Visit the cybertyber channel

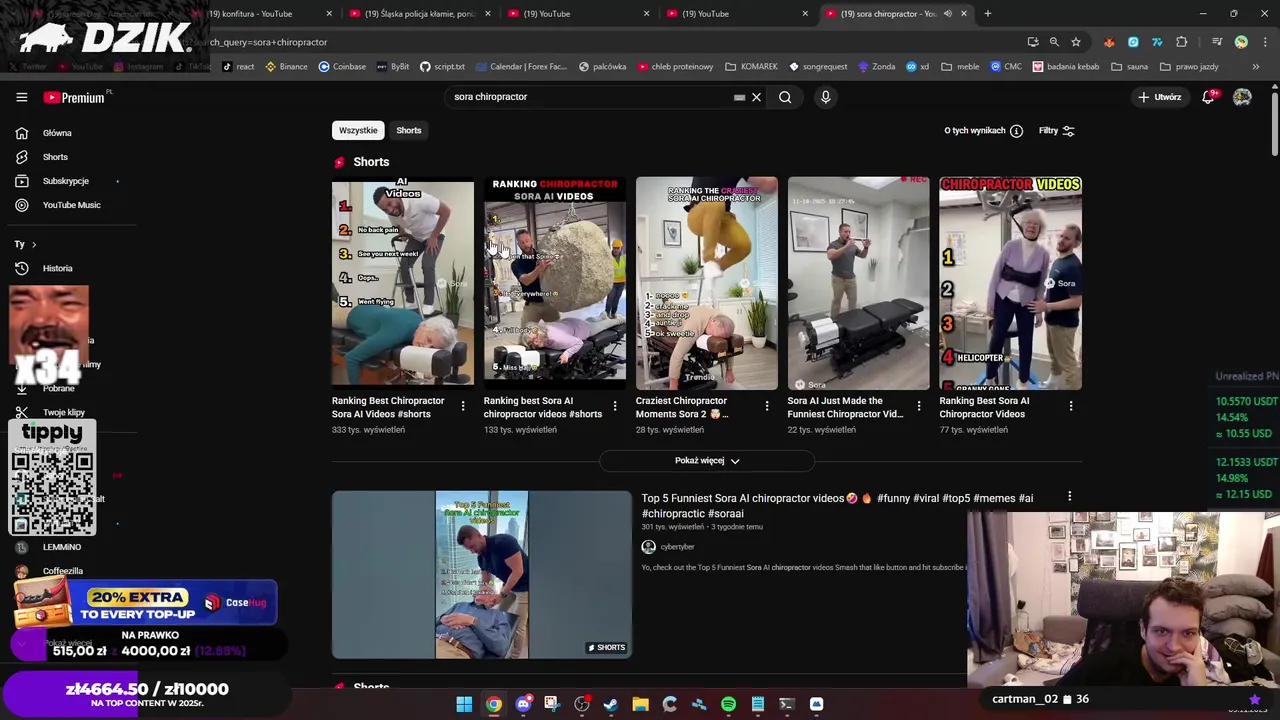tap(677, 547)
